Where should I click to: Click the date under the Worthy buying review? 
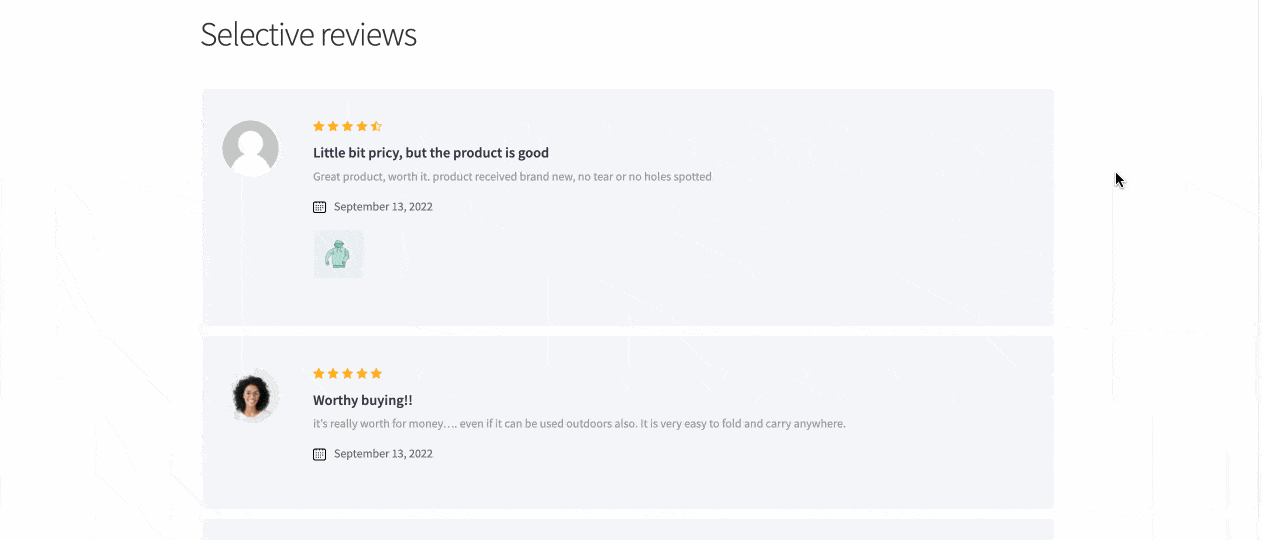click(x=383, y=454)
